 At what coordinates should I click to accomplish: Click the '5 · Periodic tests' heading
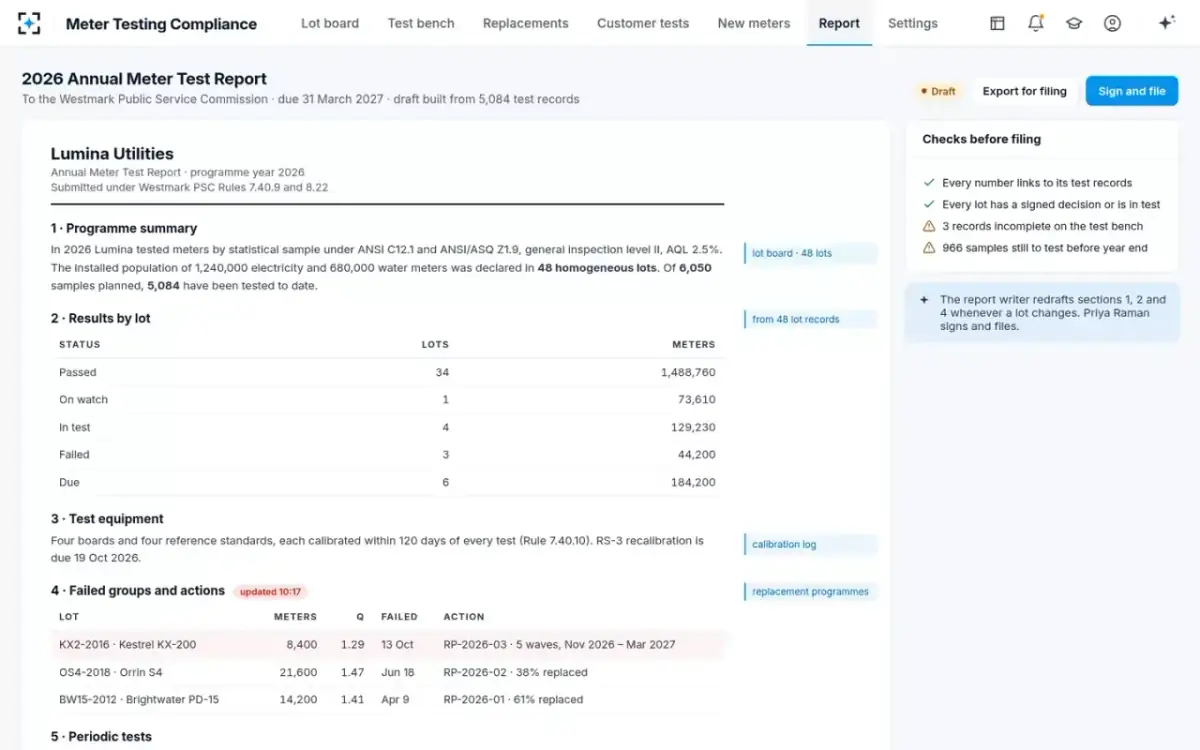click(101, 737)
